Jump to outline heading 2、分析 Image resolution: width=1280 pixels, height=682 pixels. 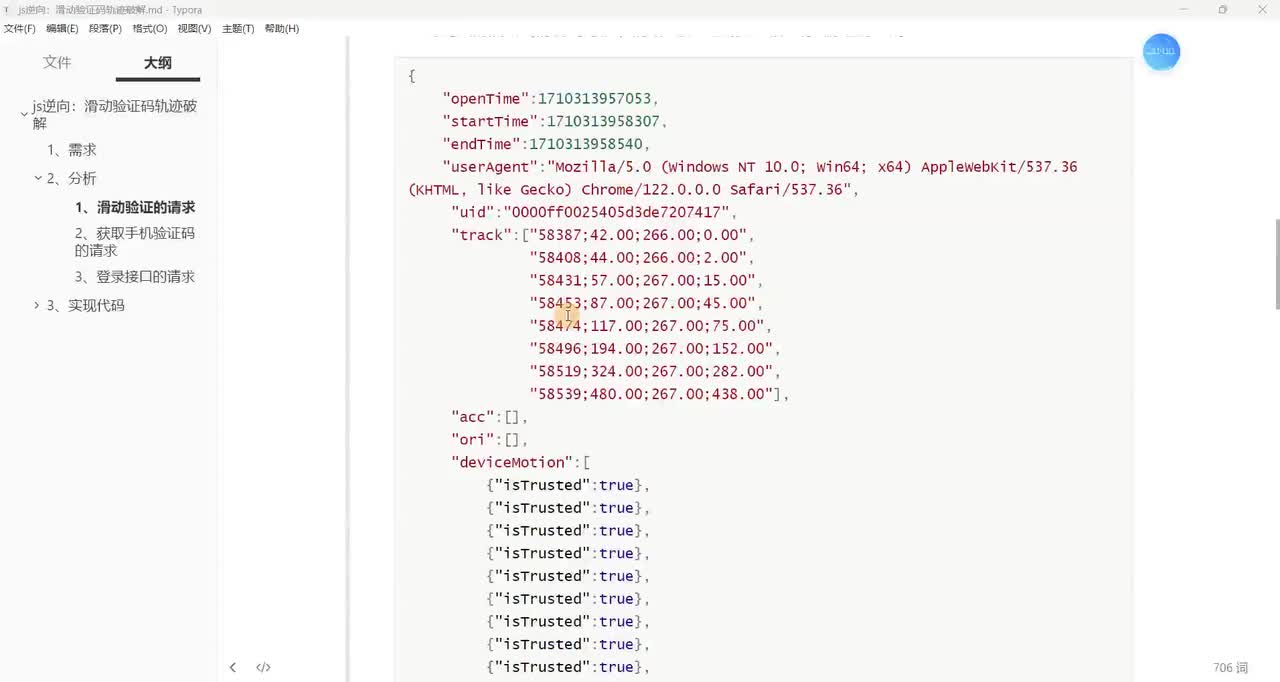(72, 178)
